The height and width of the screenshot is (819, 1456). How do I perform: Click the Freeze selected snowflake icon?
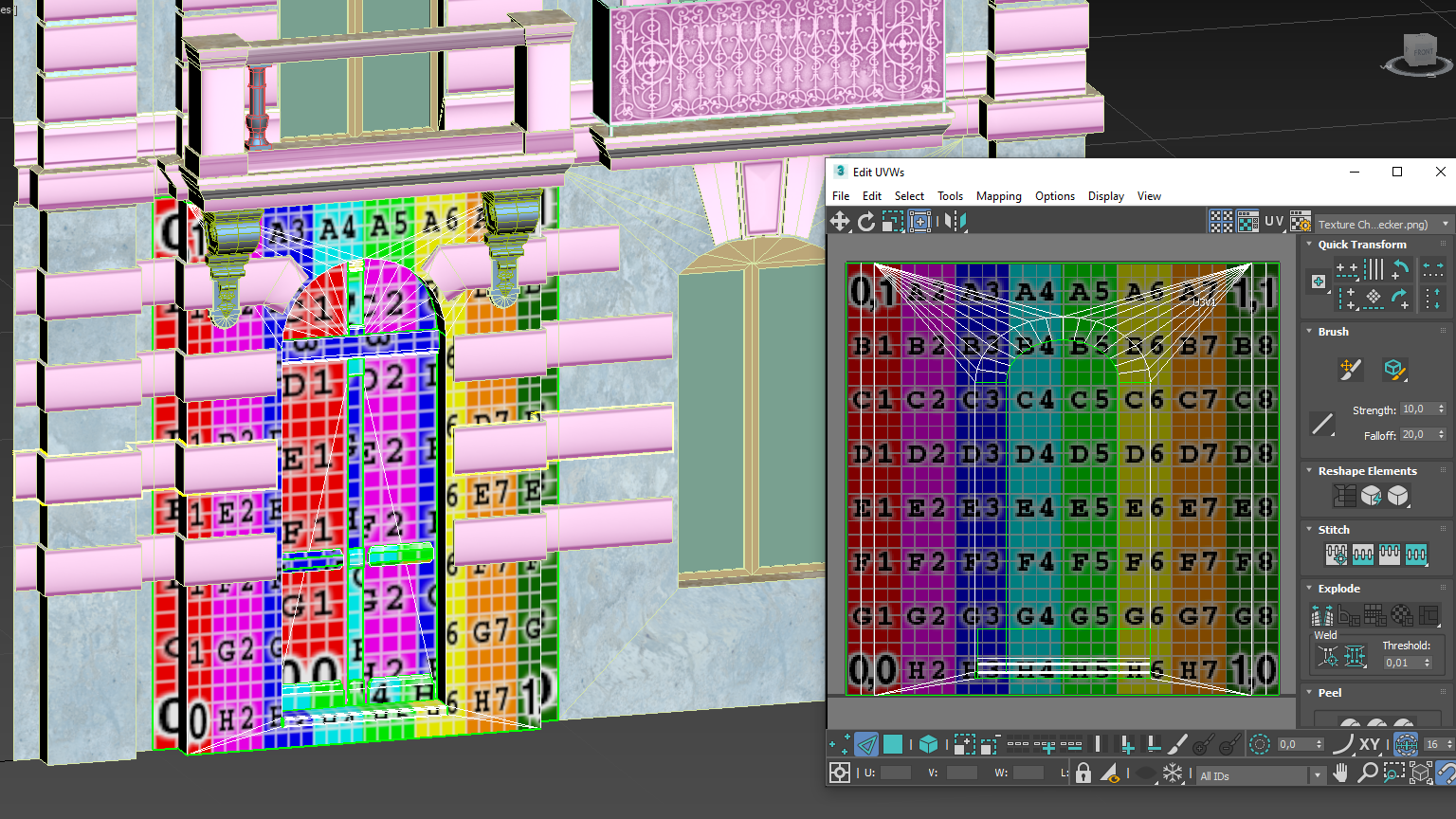click(x=1173, y=773)
